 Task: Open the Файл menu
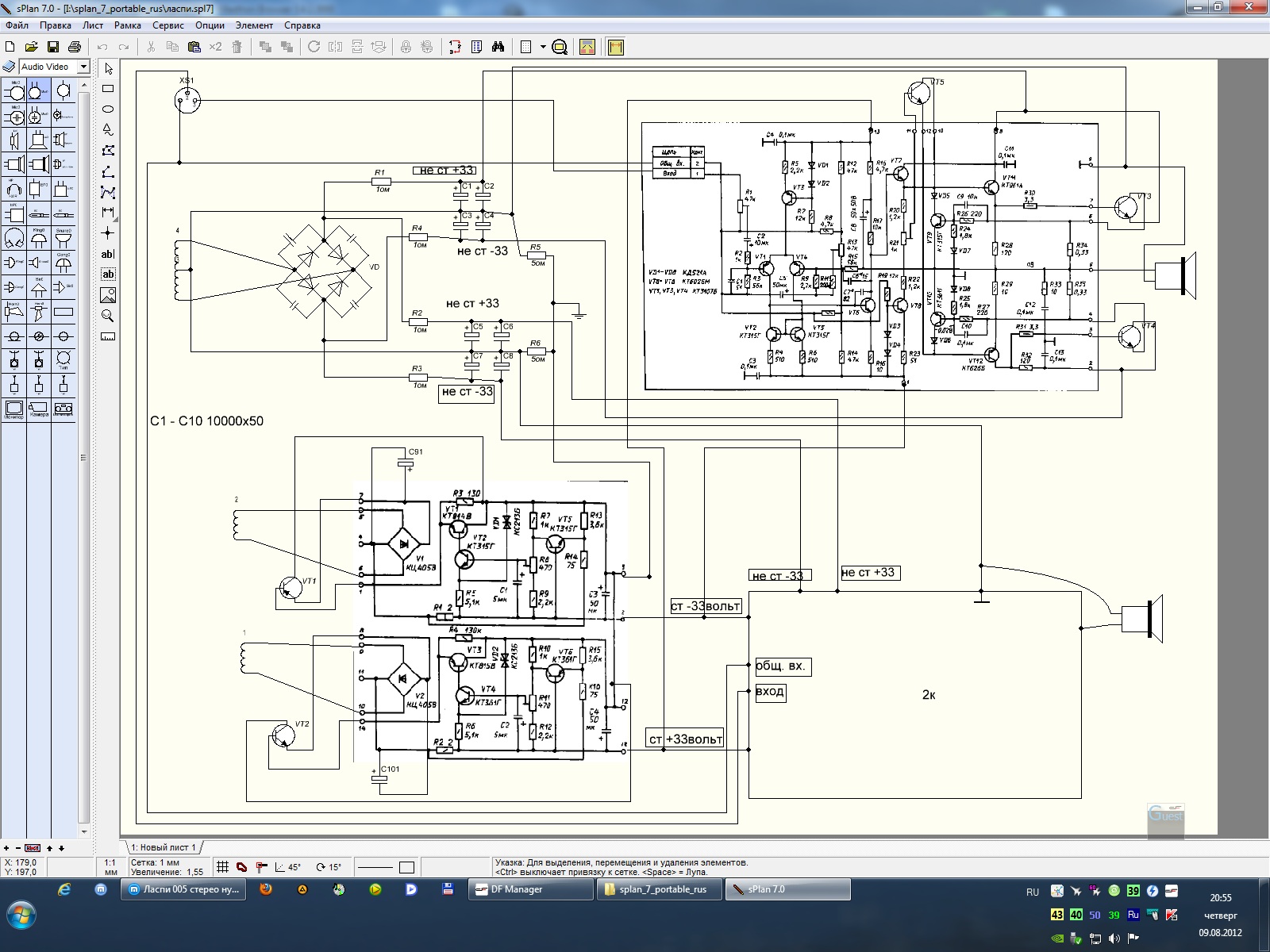17,25
